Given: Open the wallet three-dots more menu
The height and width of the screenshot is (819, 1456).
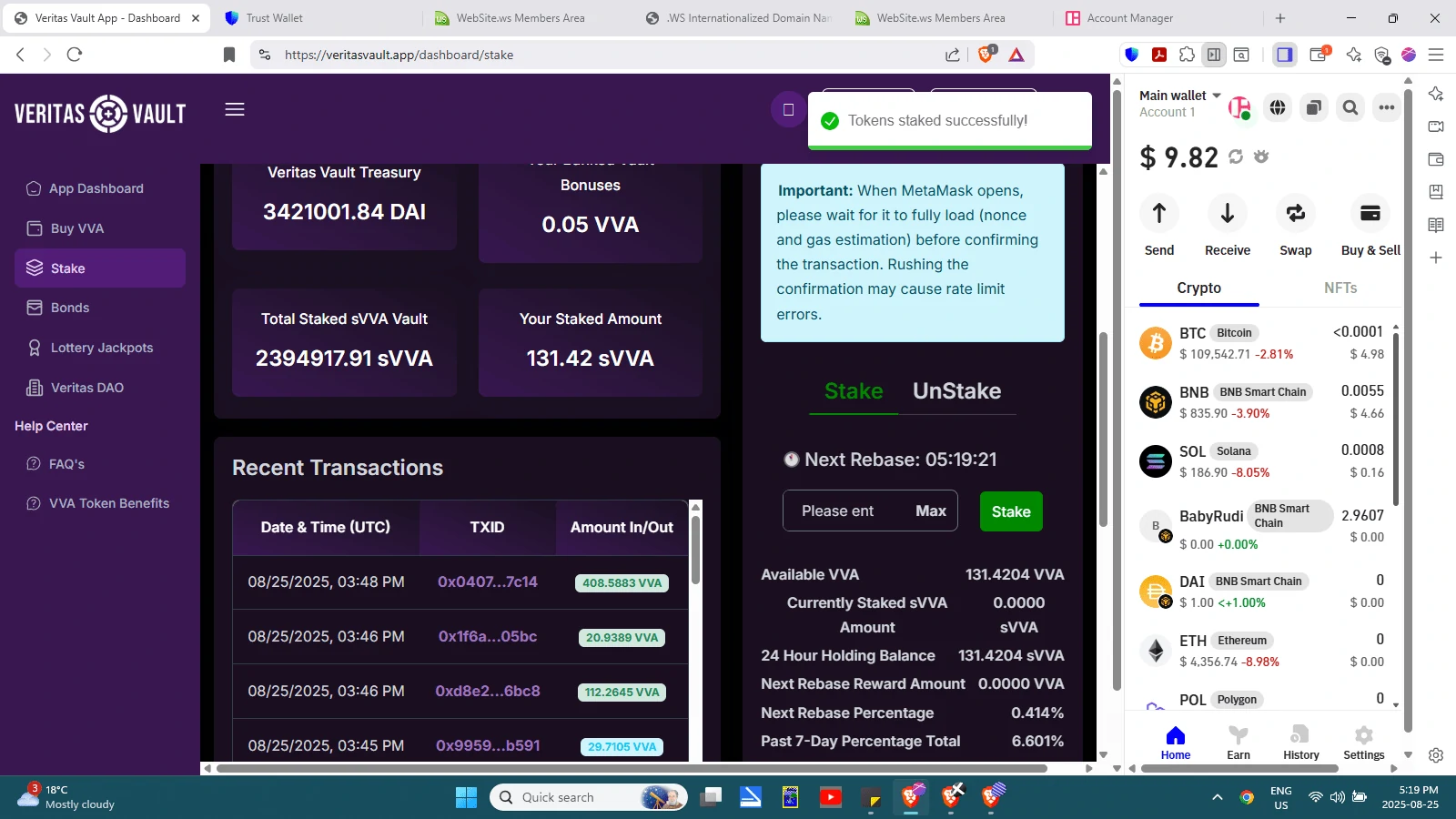Looking at the screenshot, I should (1386, 108).
